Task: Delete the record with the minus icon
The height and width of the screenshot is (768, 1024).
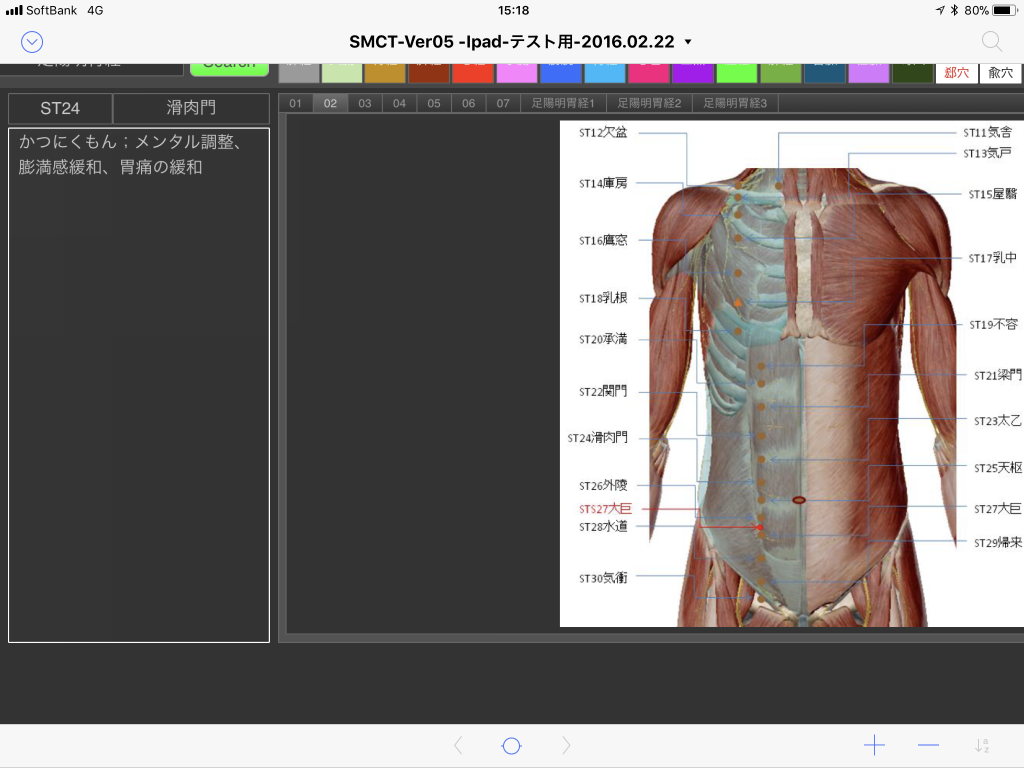Action: tap(928, 745)
